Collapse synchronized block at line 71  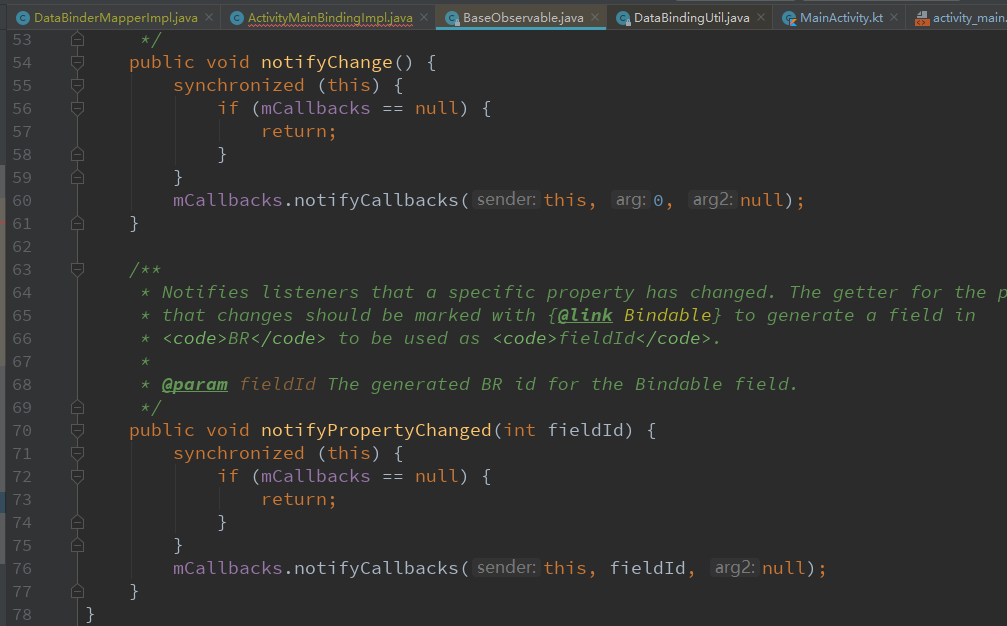click(x=77, y=453)
